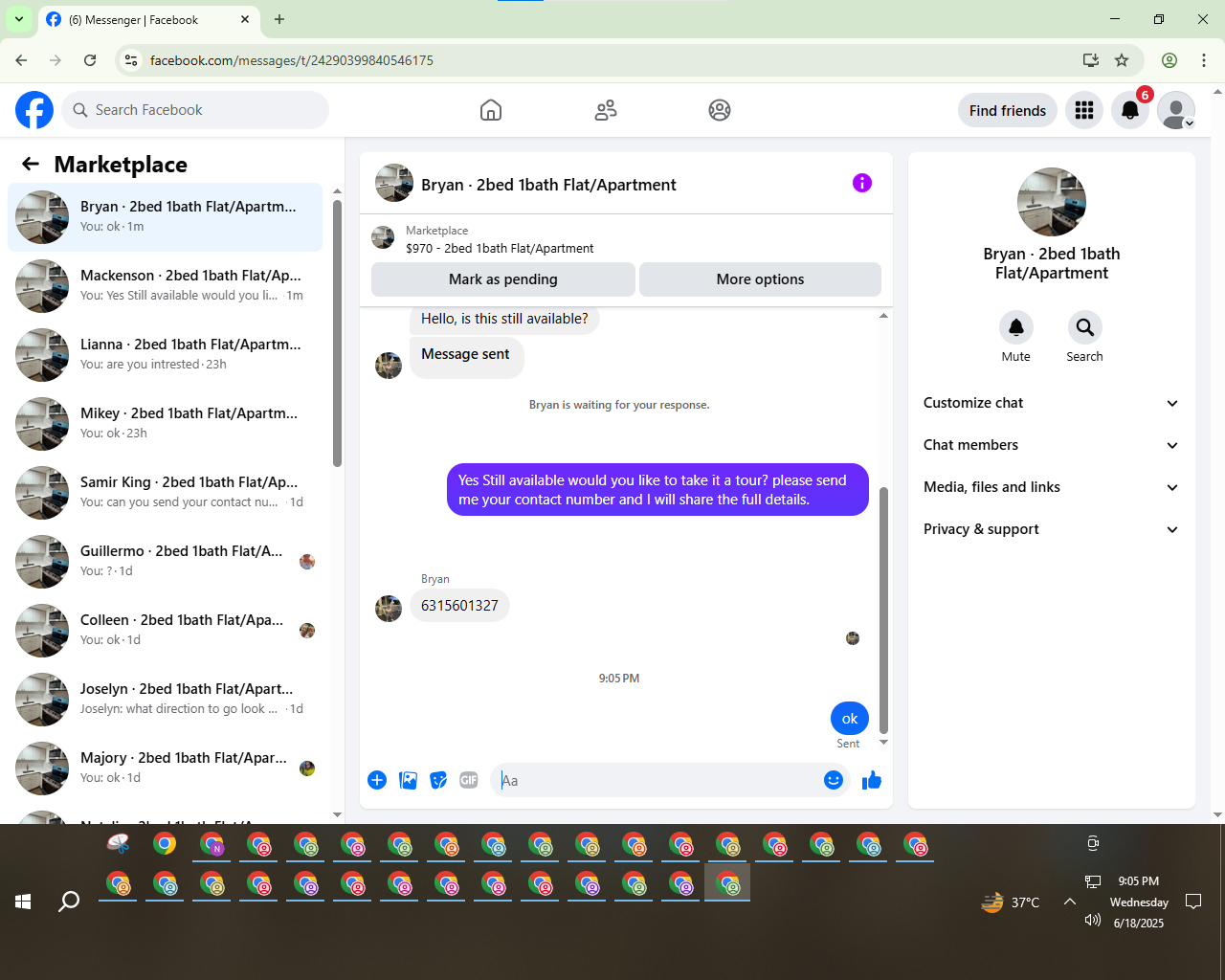Image resolution: width=1225 pixels, height=980 pixels.
Task: Show hidden system tray icons
Action: tap(1070, 901)
